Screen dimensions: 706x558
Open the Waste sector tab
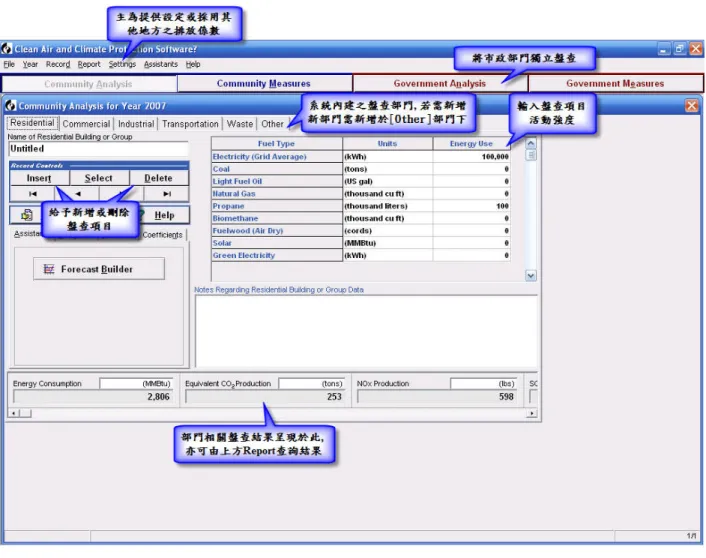(240, 124)
